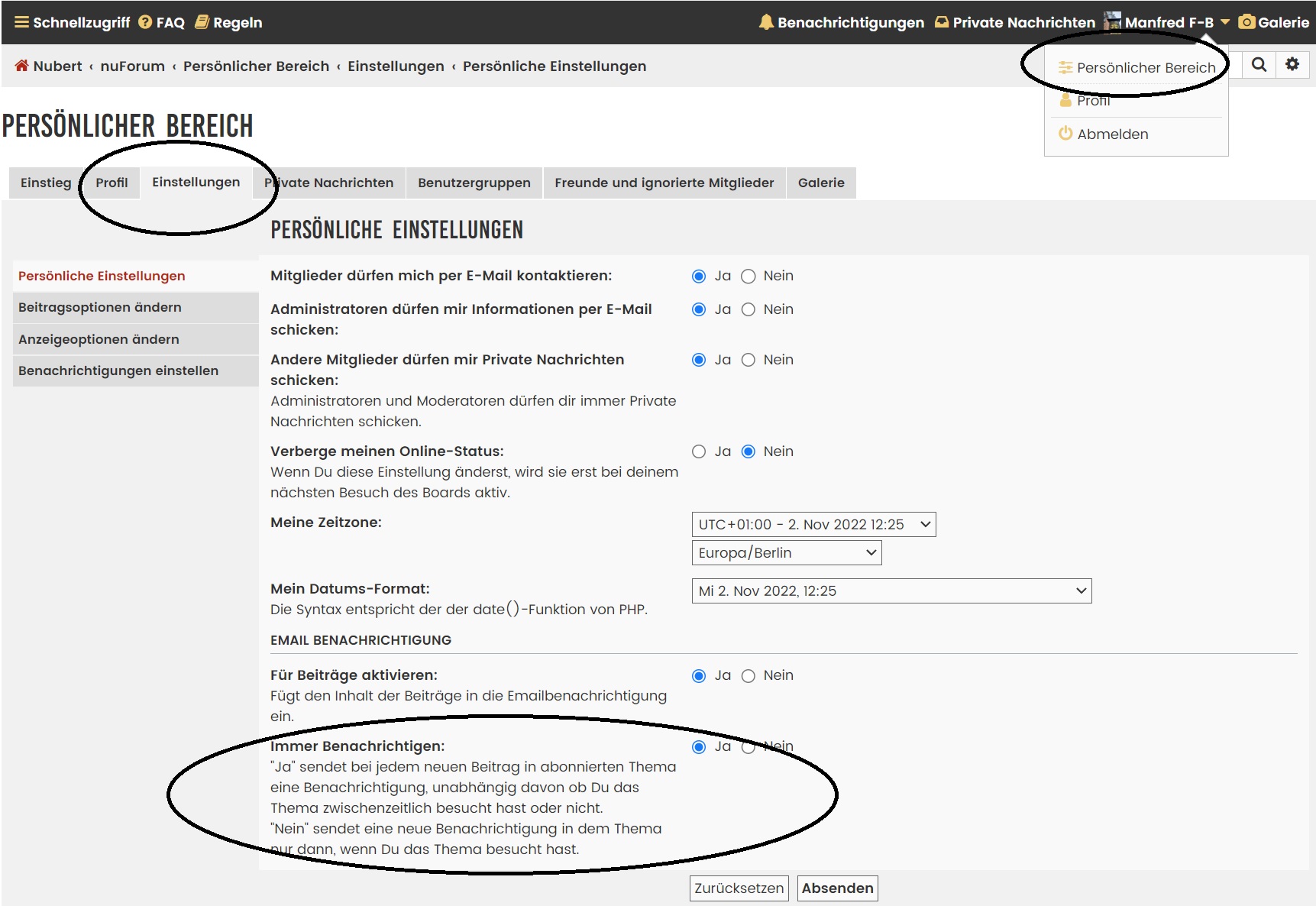This screenshot has height=906, width=1316.
Task: Open the Freunde und ignorierte Mitglieder tab
Action: tap(664, 183)
